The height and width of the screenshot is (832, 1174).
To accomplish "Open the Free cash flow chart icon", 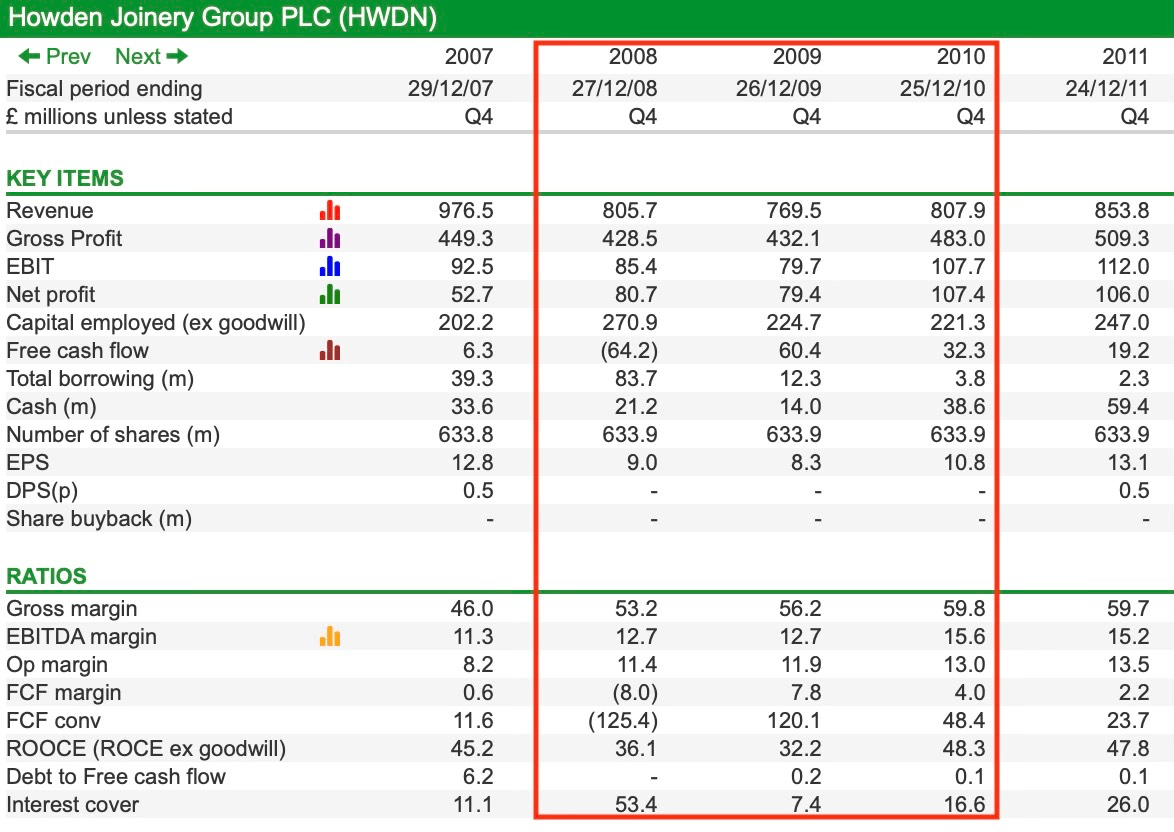I will [330, 351].
